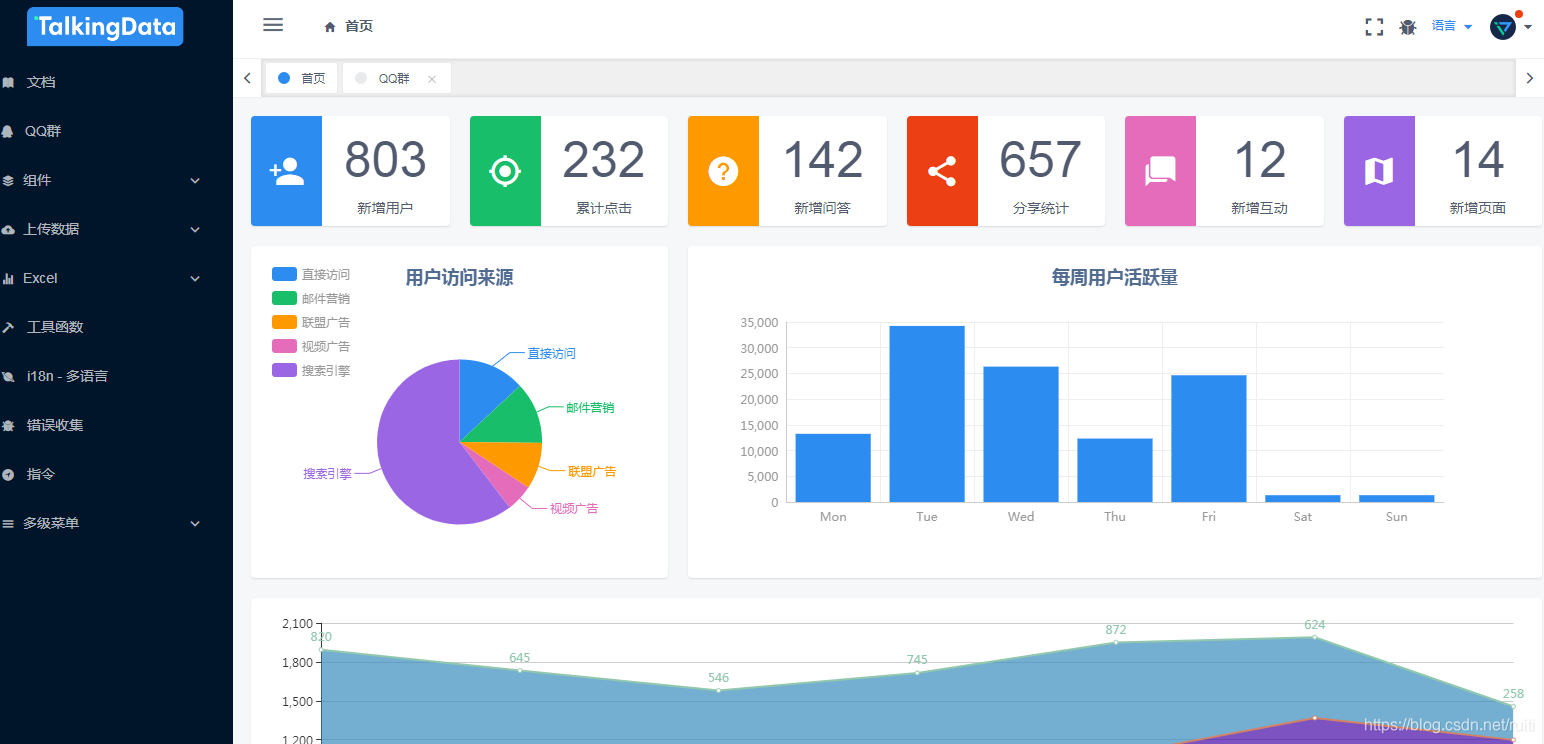The image size is (1544, 744).
Task: Click the purple map icon on 新增页面 card
Action: 1379,171
